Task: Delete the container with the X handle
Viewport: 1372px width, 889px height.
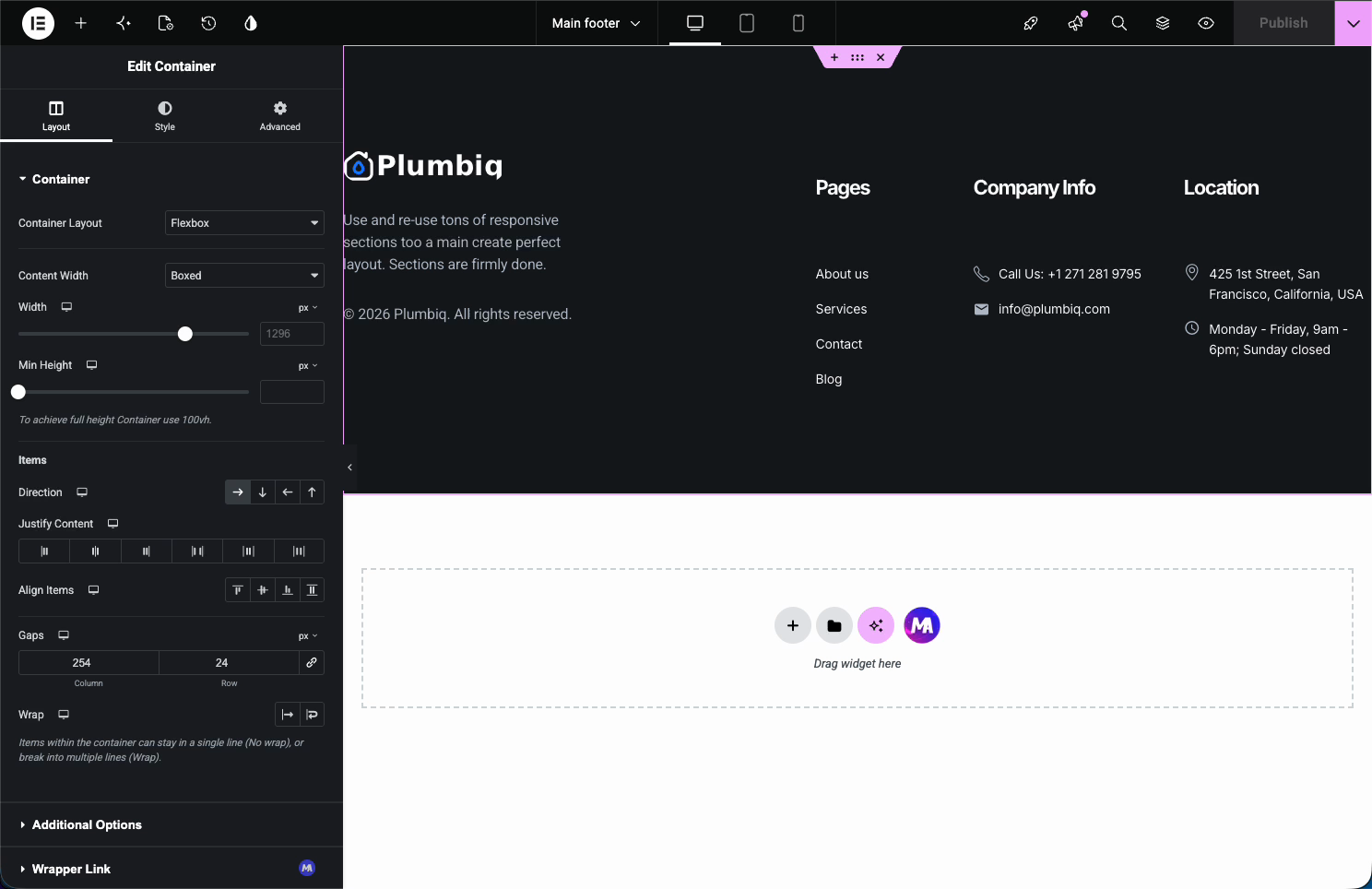Action: click(881, 57)
